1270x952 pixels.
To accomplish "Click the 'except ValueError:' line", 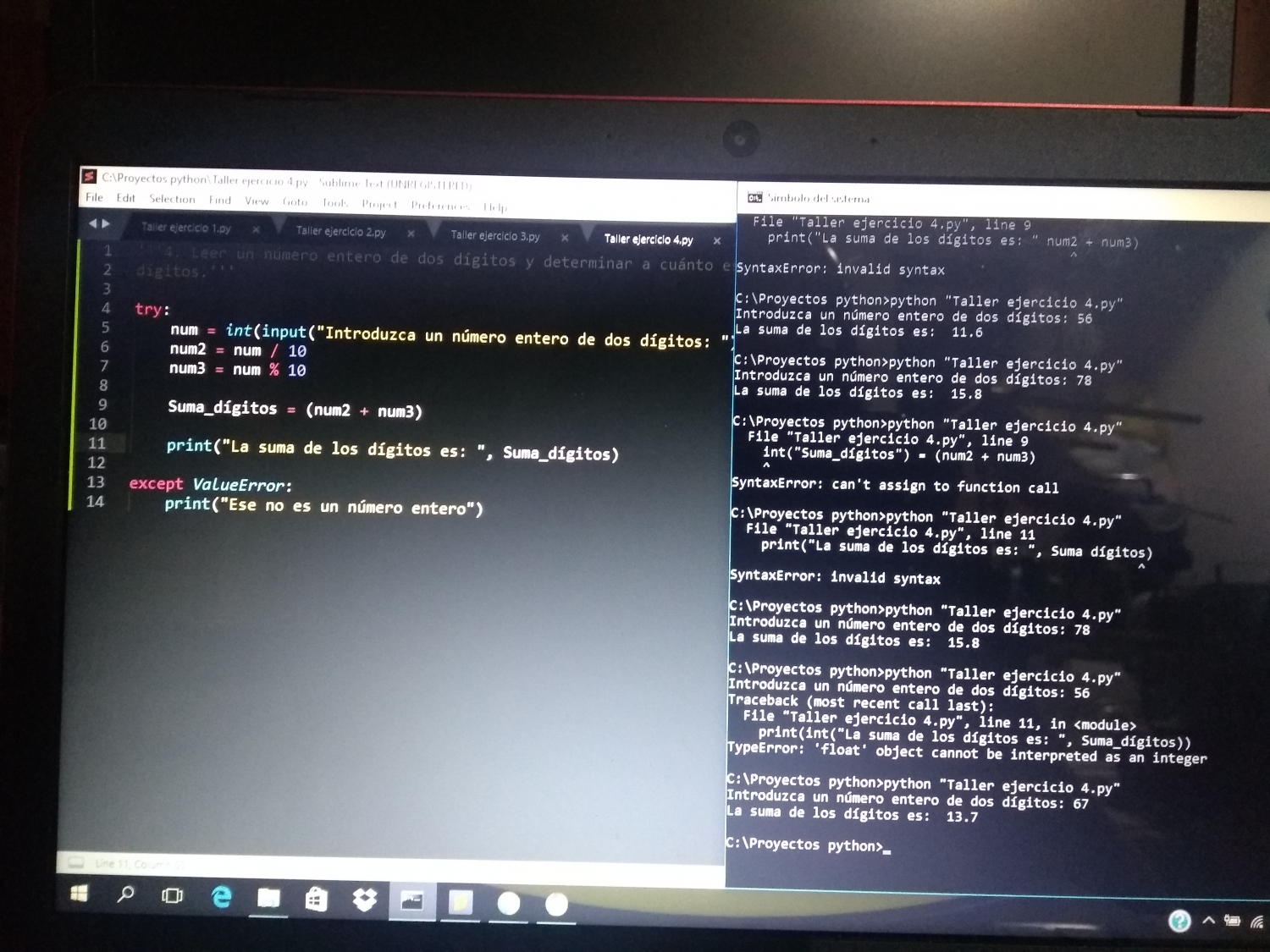I will [x=211, y=485].
